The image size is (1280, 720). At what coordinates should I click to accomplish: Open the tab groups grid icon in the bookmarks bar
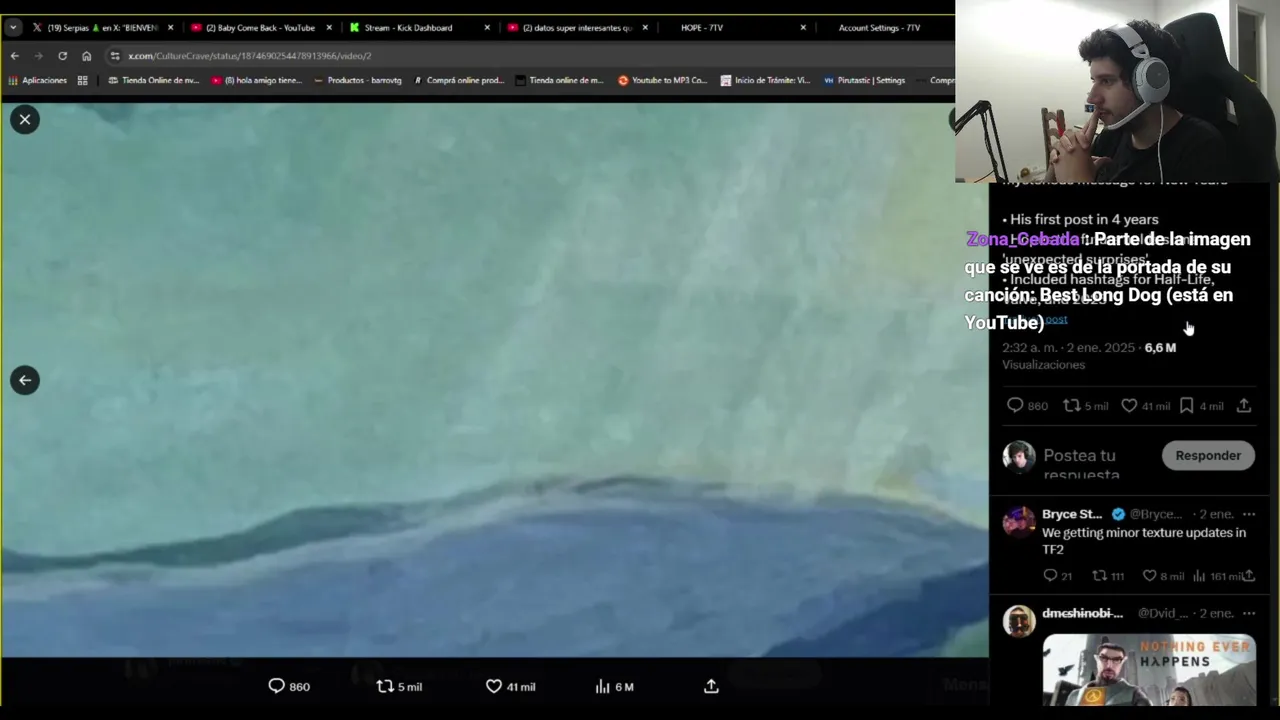tap(82, 81)
